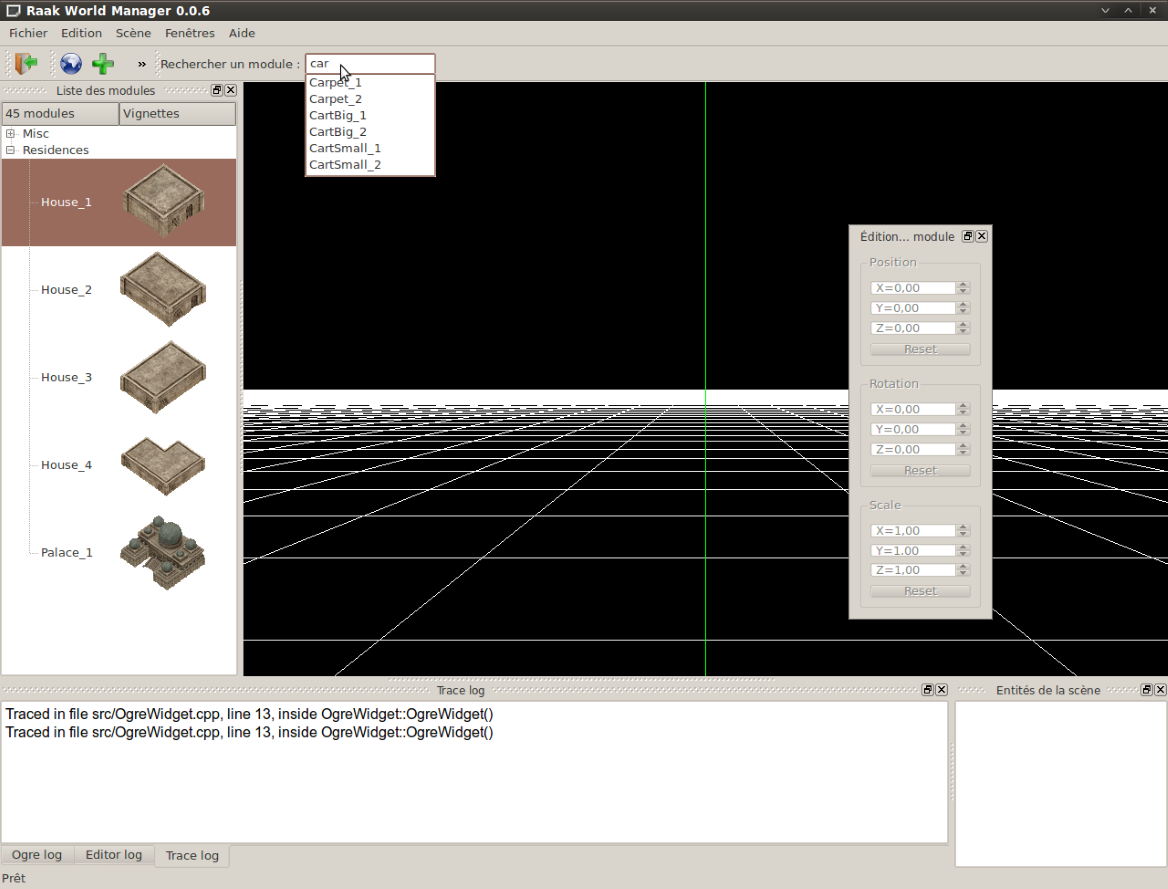Click the module search input field
Screen dimensions: 1168x889
[x=370, y=63]
